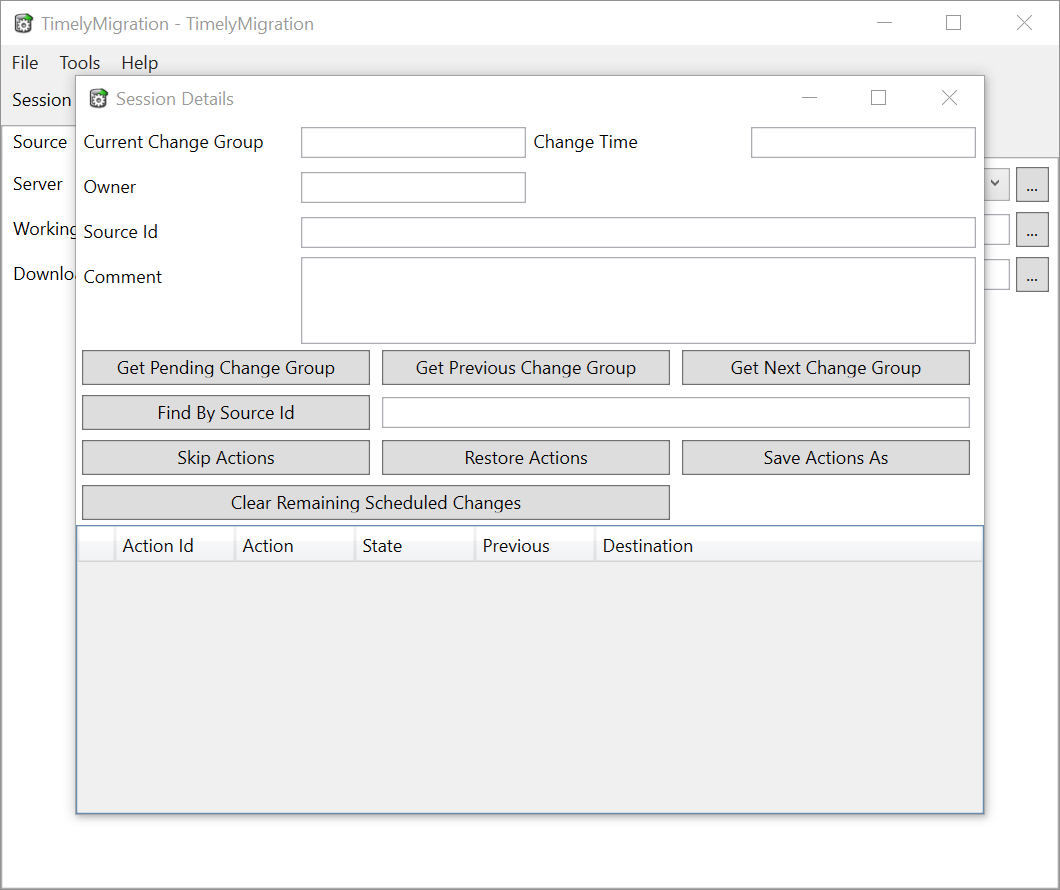Click the Restore Actions button
The height and width of the screenshot is (890, 1060).
(x=526, y=458)
